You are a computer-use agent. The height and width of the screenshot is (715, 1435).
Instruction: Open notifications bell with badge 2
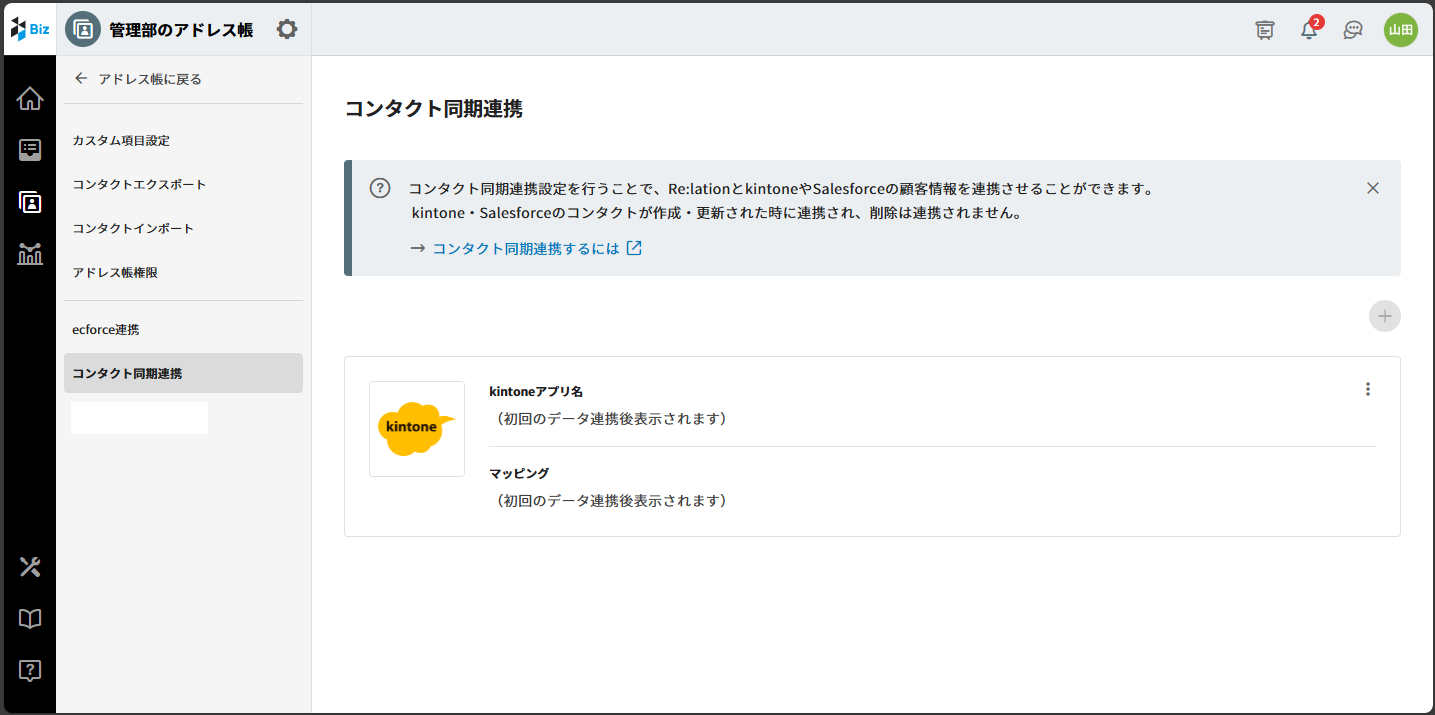pyautogui.click(x=1309, y=30)
